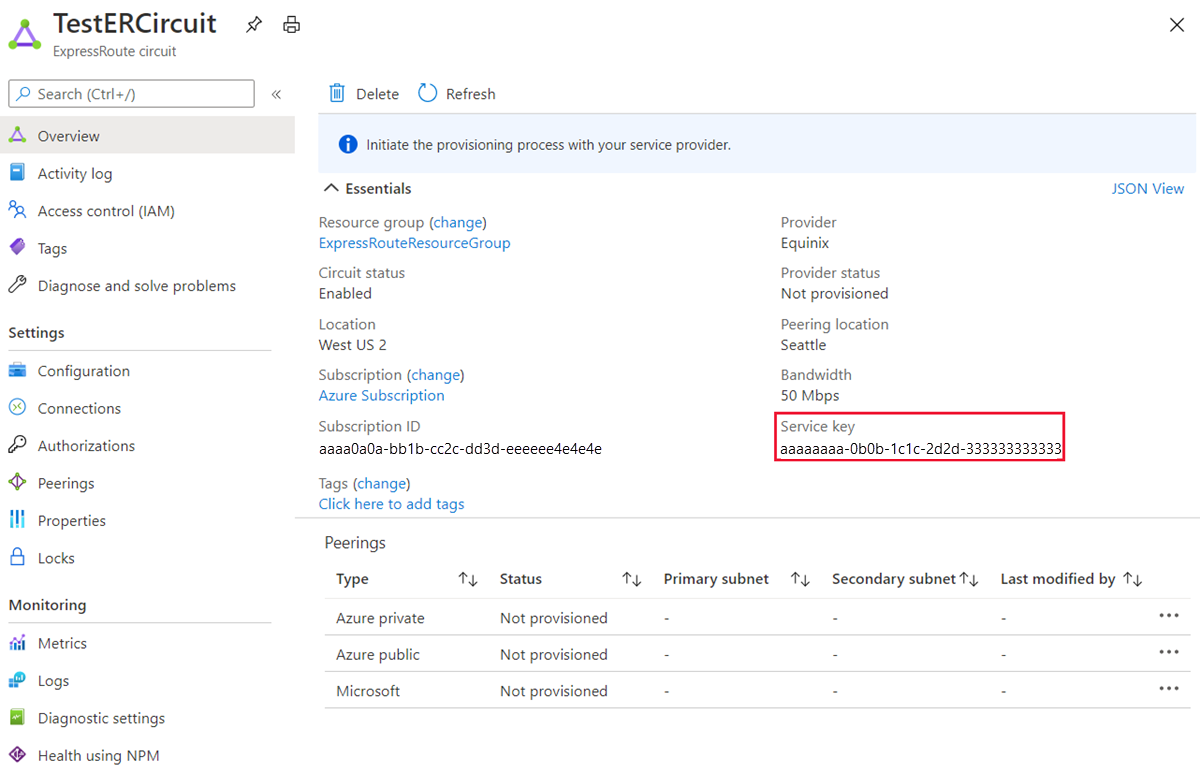1200x772 pixels.
Task: Sort peerings by Type column
Action: point(468,579)
